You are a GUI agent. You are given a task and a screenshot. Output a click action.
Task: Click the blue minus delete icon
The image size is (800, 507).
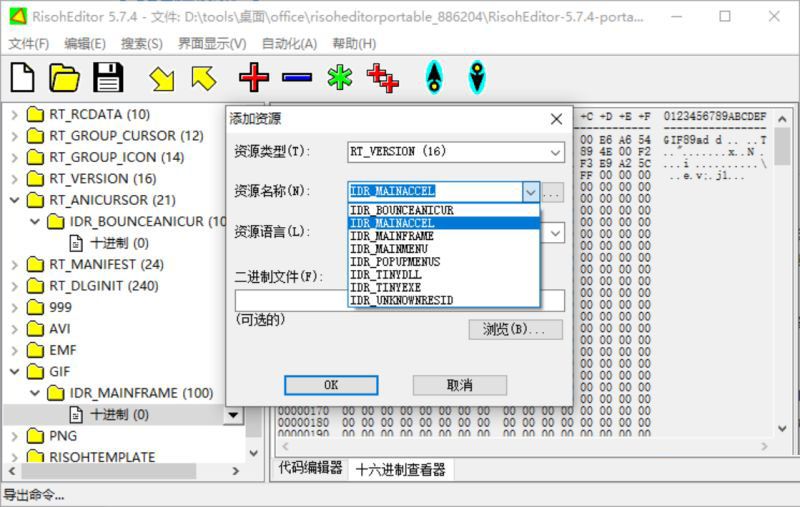(x=297, y=78)
